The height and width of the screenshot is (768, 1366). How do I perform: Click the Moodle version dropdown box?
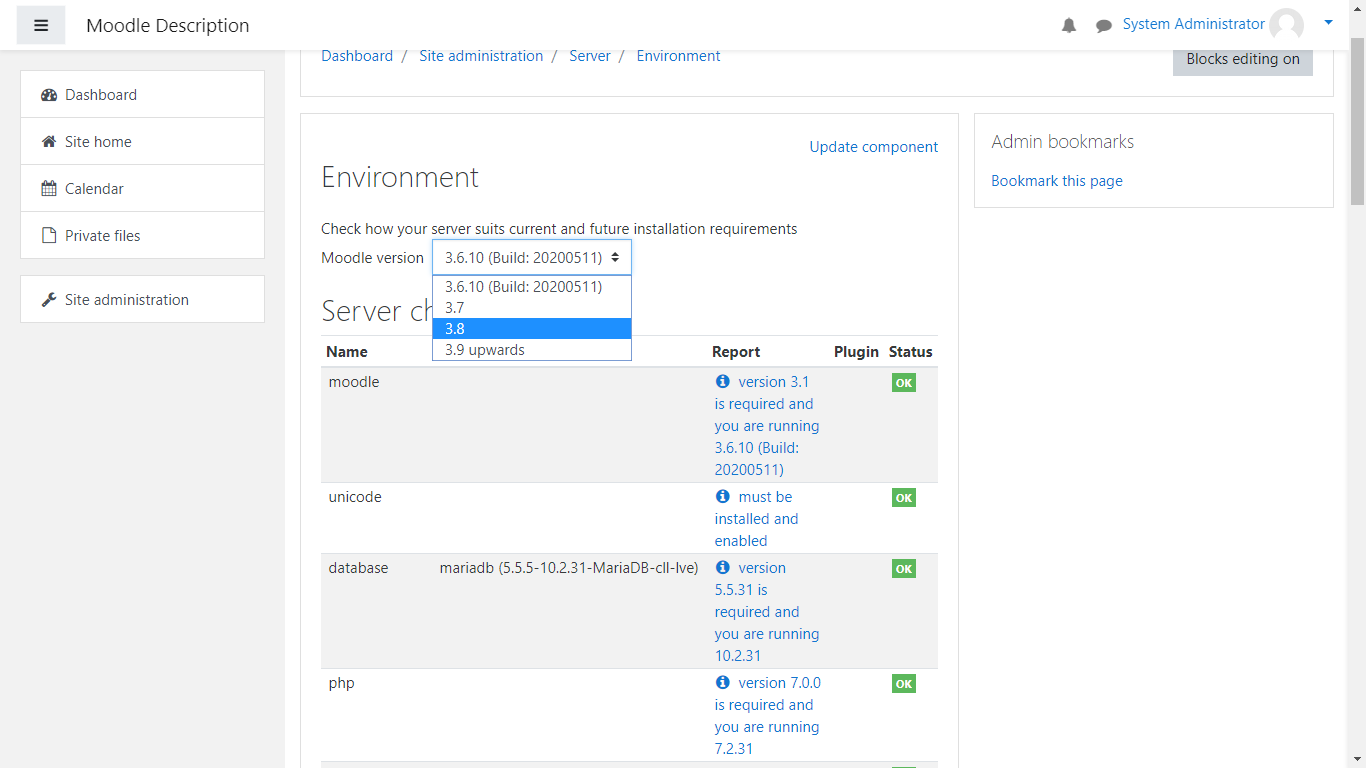point(531,258)
